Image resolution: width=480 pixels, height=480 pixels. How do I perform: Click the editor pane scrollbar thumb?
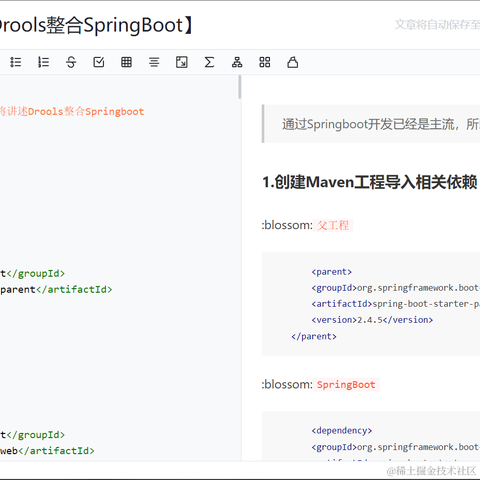coord(240,87)
